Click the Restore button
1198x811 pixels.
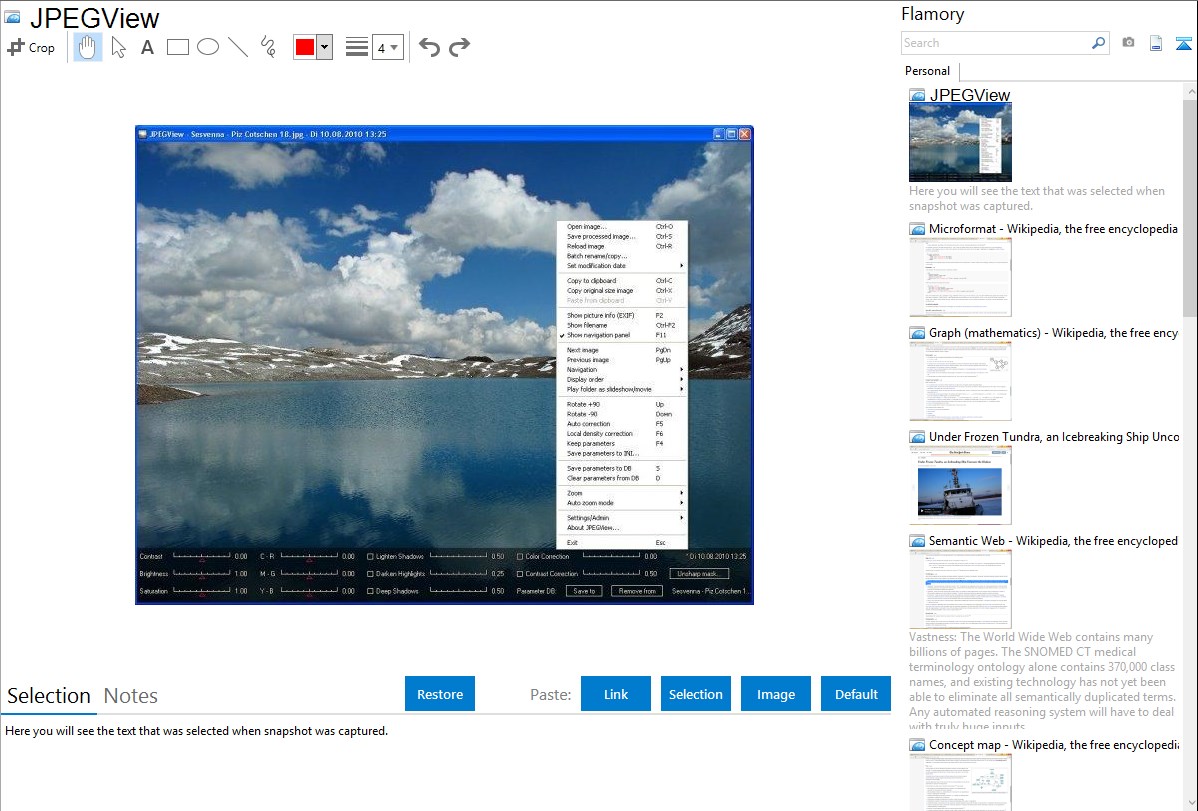coord(440,693)
